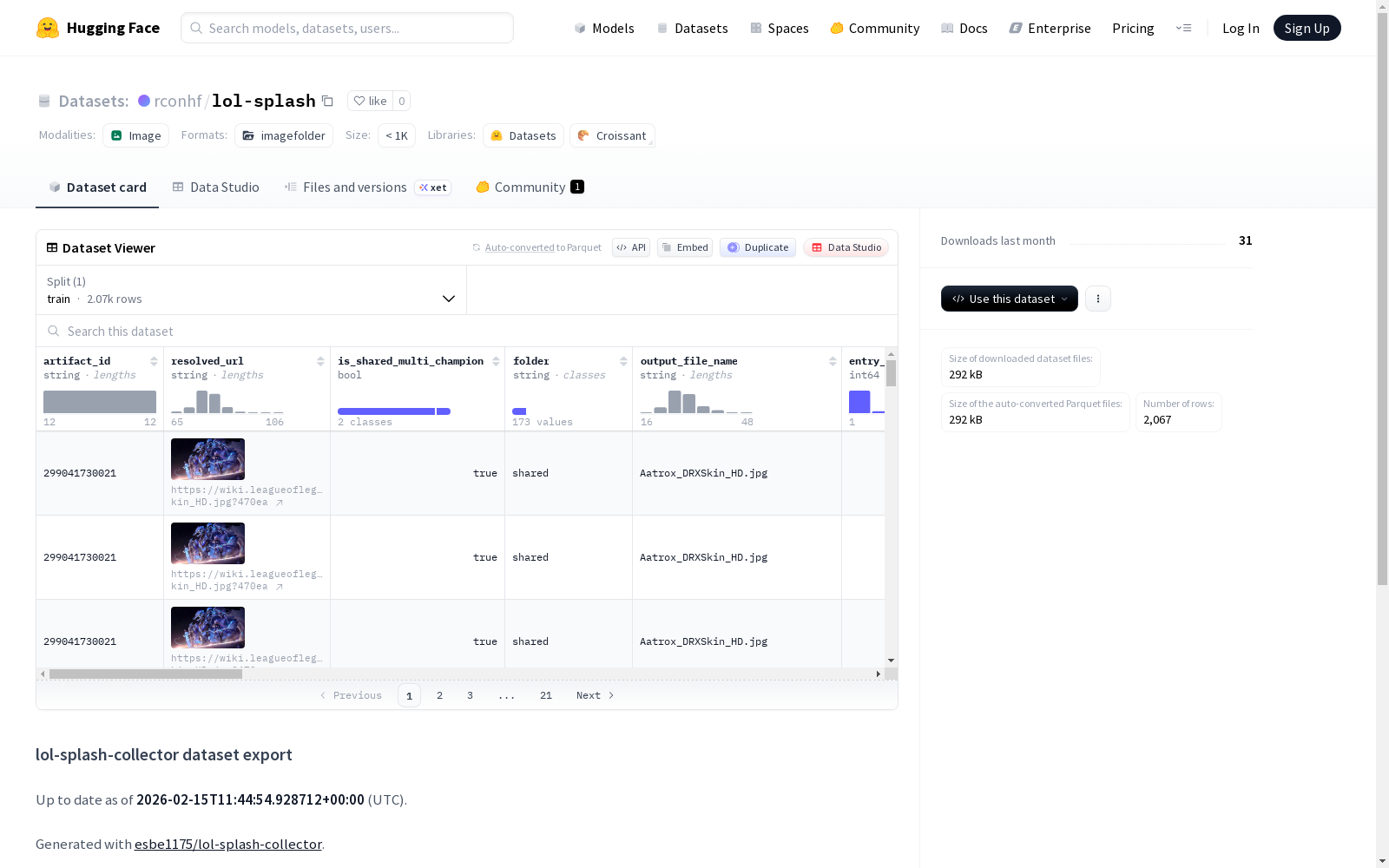Image resolution: width=1389 pixels, height=868 pixels.
Task: Click the table scroll-right arrow
Action: [x=879, y=674]
